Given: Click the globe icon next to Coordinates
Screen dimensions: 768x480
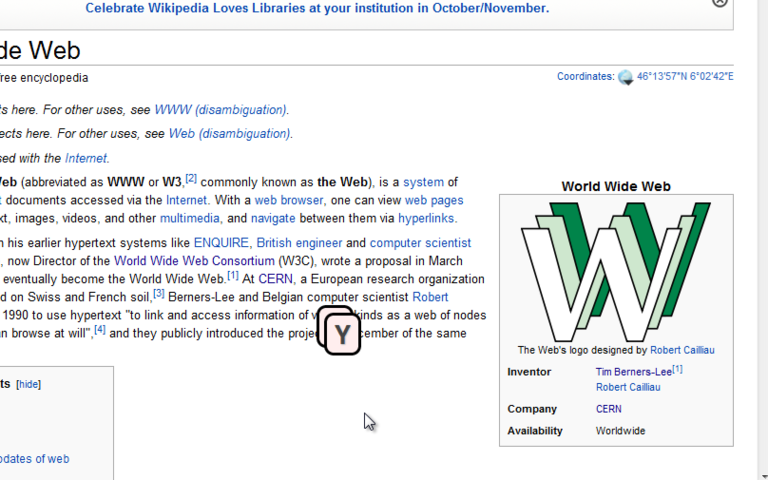Looking at the screenshot, I should coord(625,77).
